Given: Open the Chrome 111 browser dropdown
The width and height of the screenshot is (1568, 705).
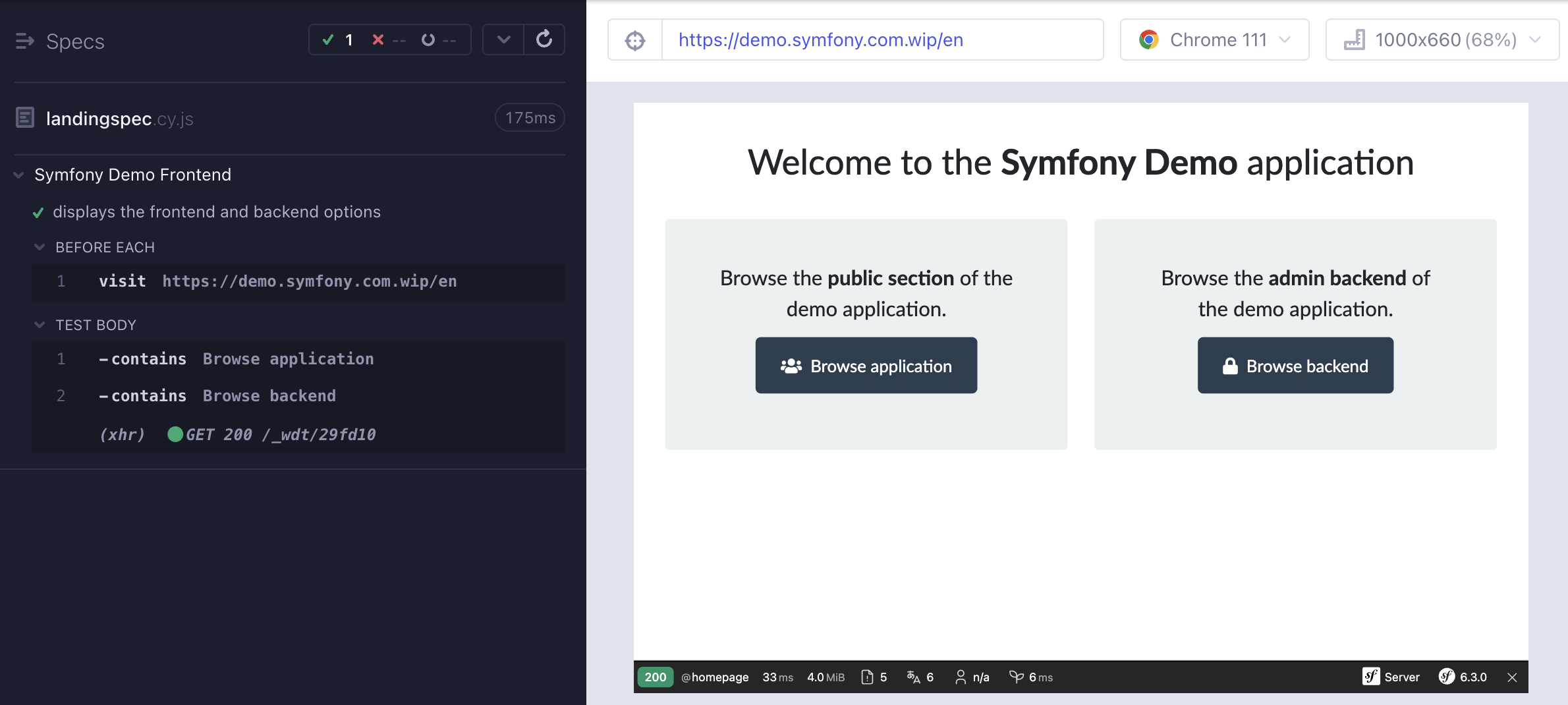Looking at the screenshot, I should coord(1214,40).
